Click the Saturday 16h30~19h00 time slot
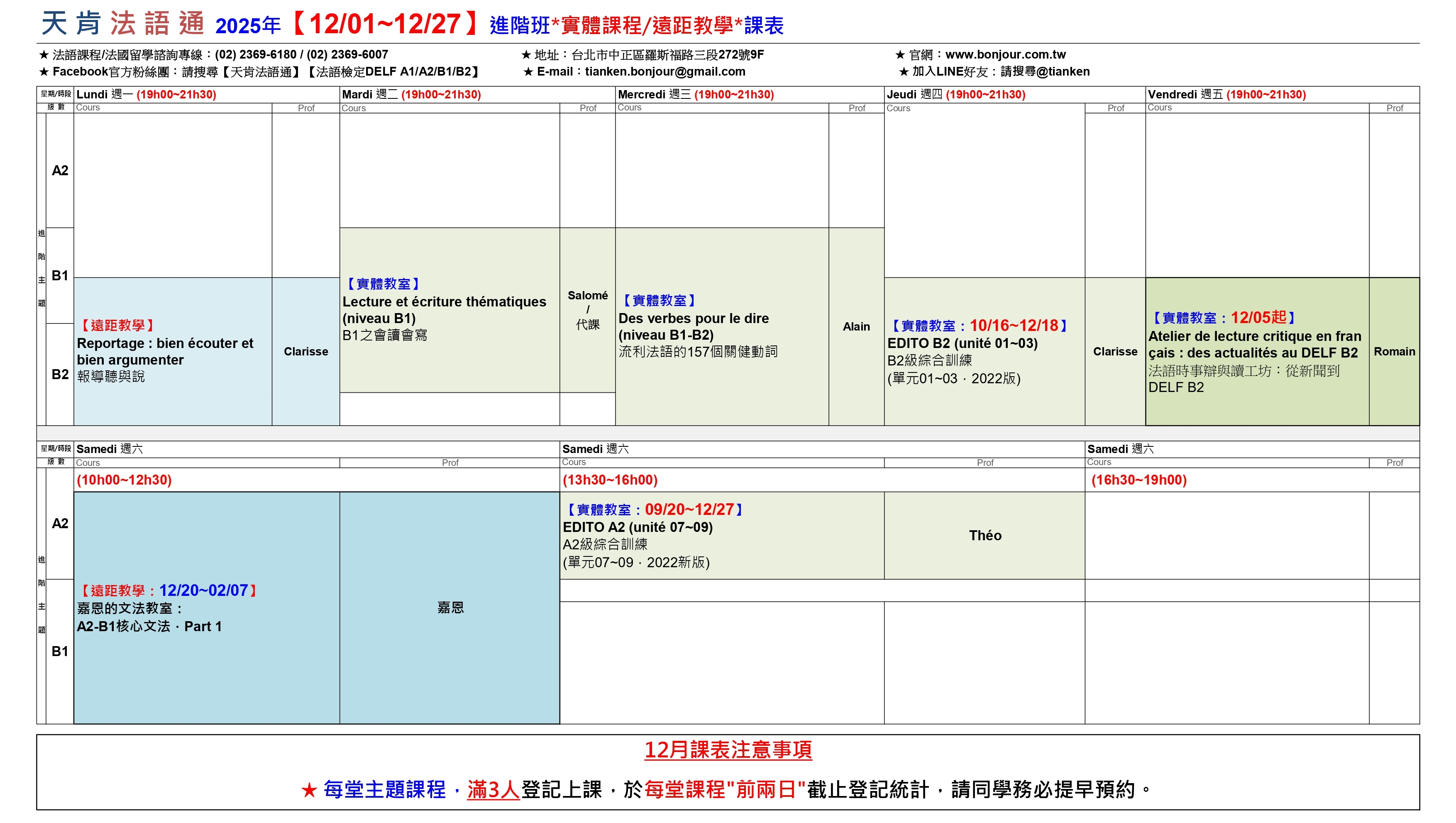Screen dimensions: 1456x823 pyautogui.click(x=1138, y=480)
